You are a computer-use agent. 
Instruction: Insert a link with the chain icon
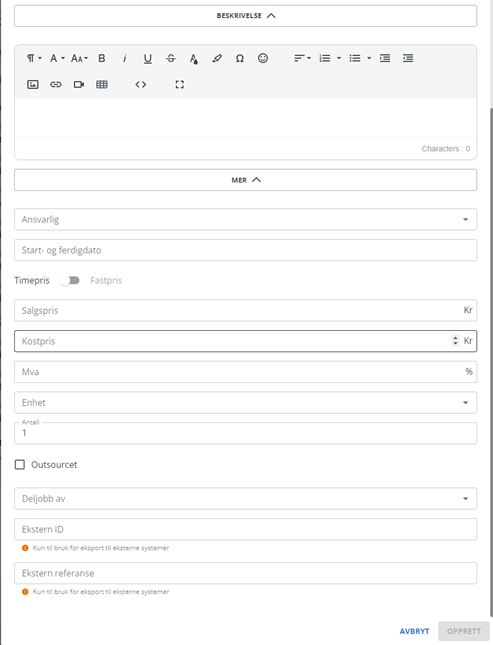[x=56, y=84]
